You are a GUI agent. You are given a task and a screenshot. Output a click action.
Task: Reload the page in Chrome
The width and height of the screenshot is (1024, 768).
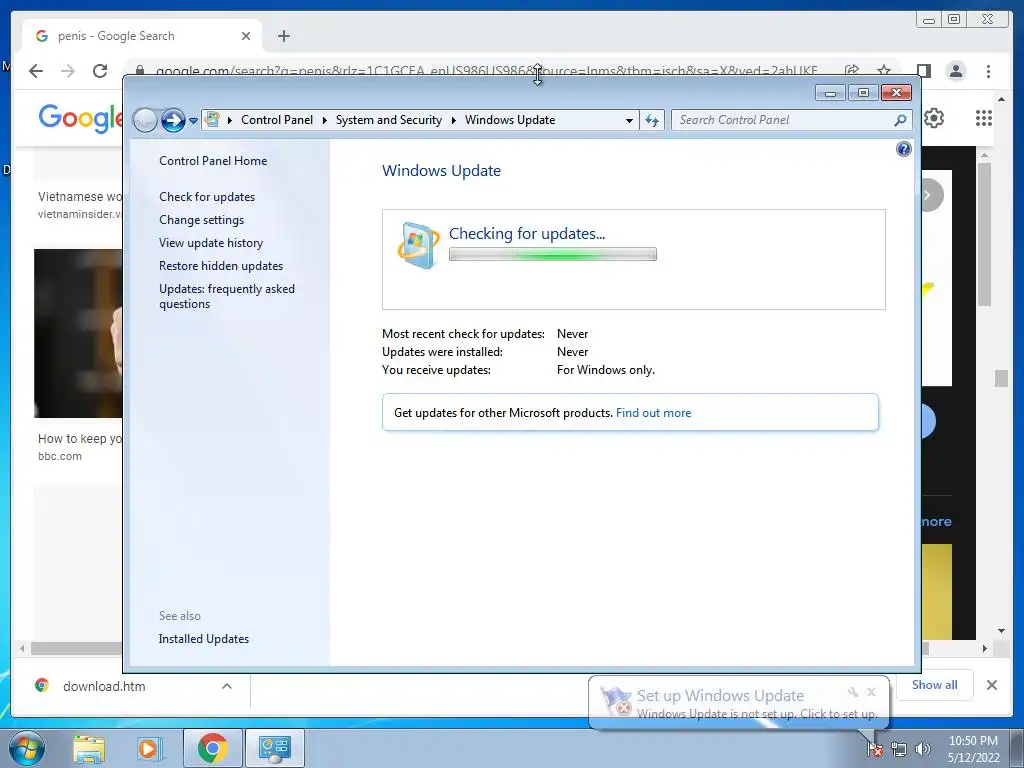[100, 71]
